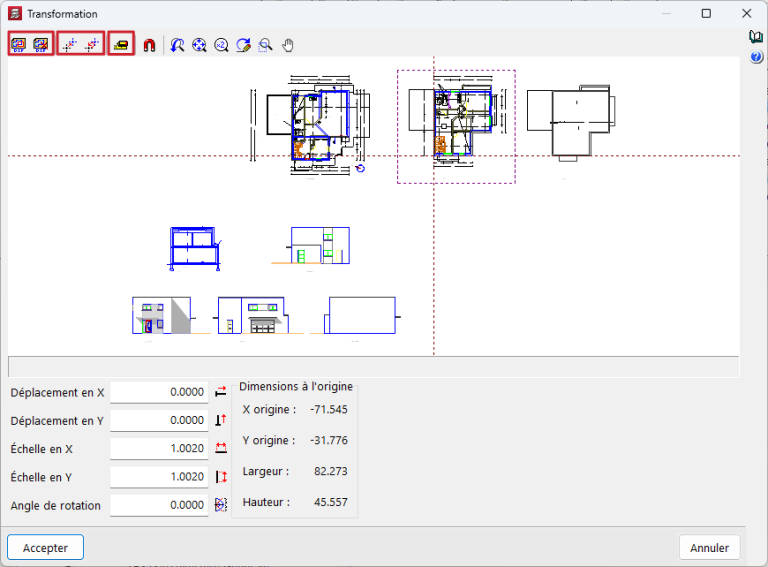Click the DXF icon with red cross
768x567 pixels.
tap(41, 45)
